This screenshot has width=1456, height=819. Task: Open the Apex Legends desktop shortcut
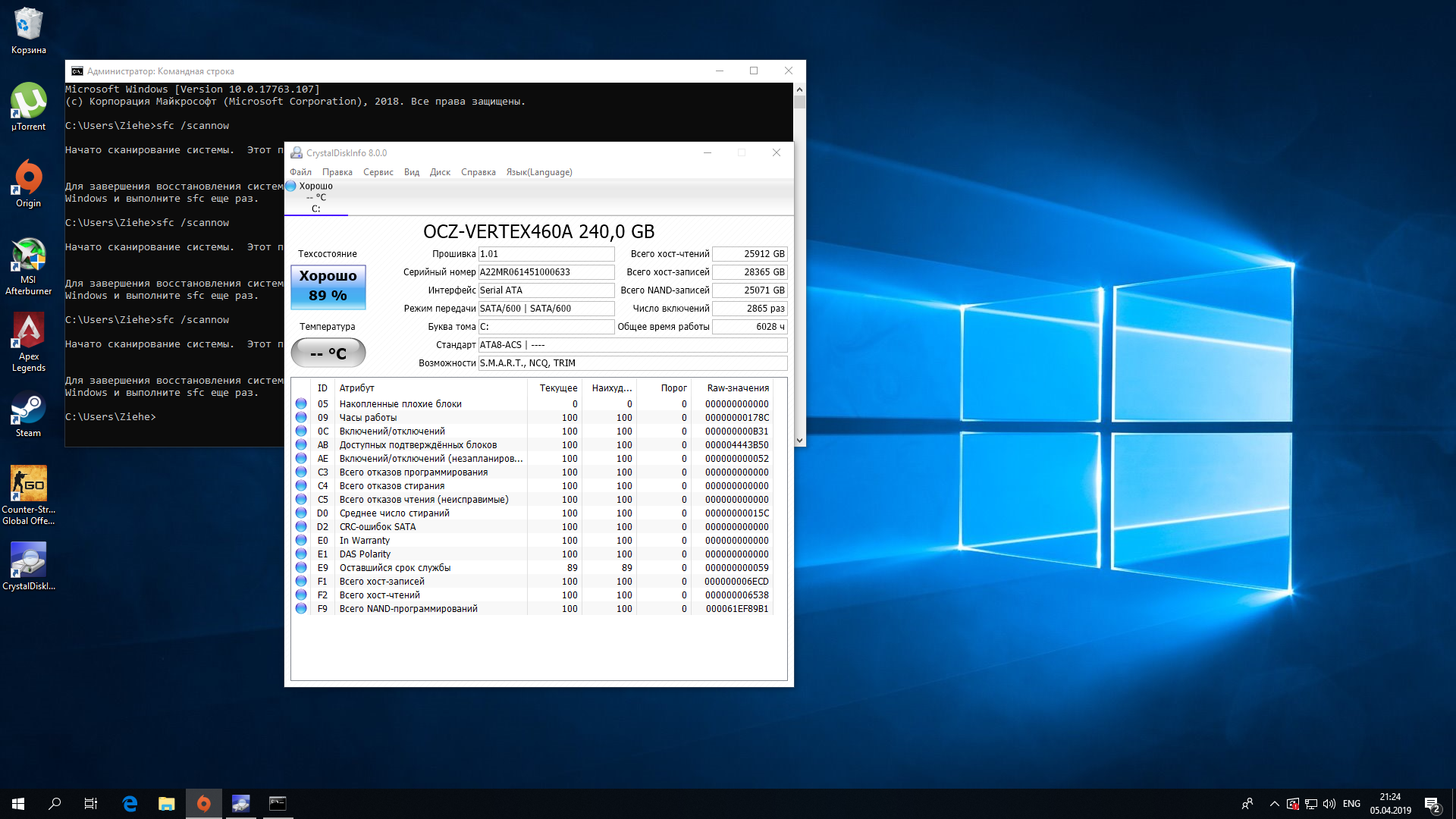(x=28, y=341)
